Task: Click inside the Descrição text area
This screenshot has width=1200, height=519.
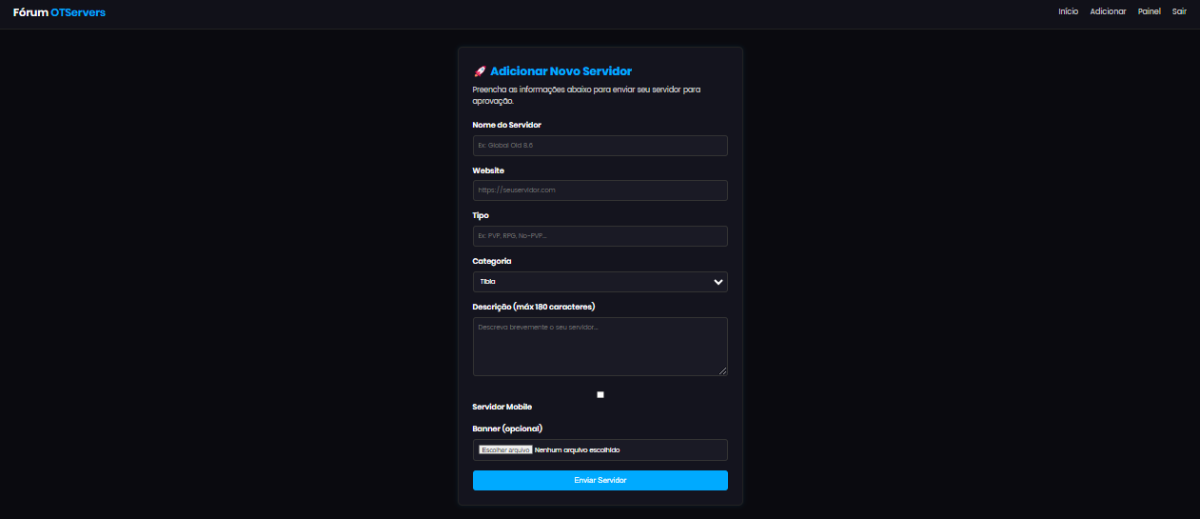Action: pyautogui.click(x=600, y=346)
